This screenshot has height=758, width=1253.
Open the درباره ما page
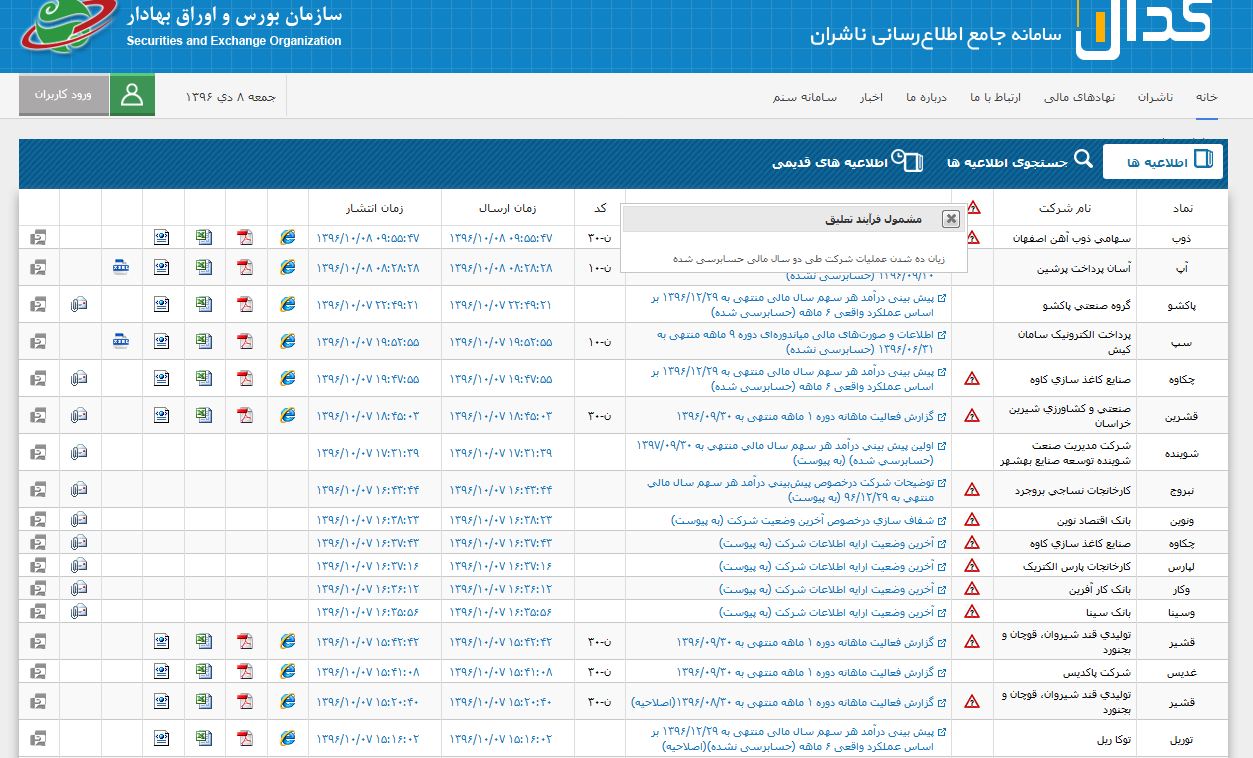(927, 97)
